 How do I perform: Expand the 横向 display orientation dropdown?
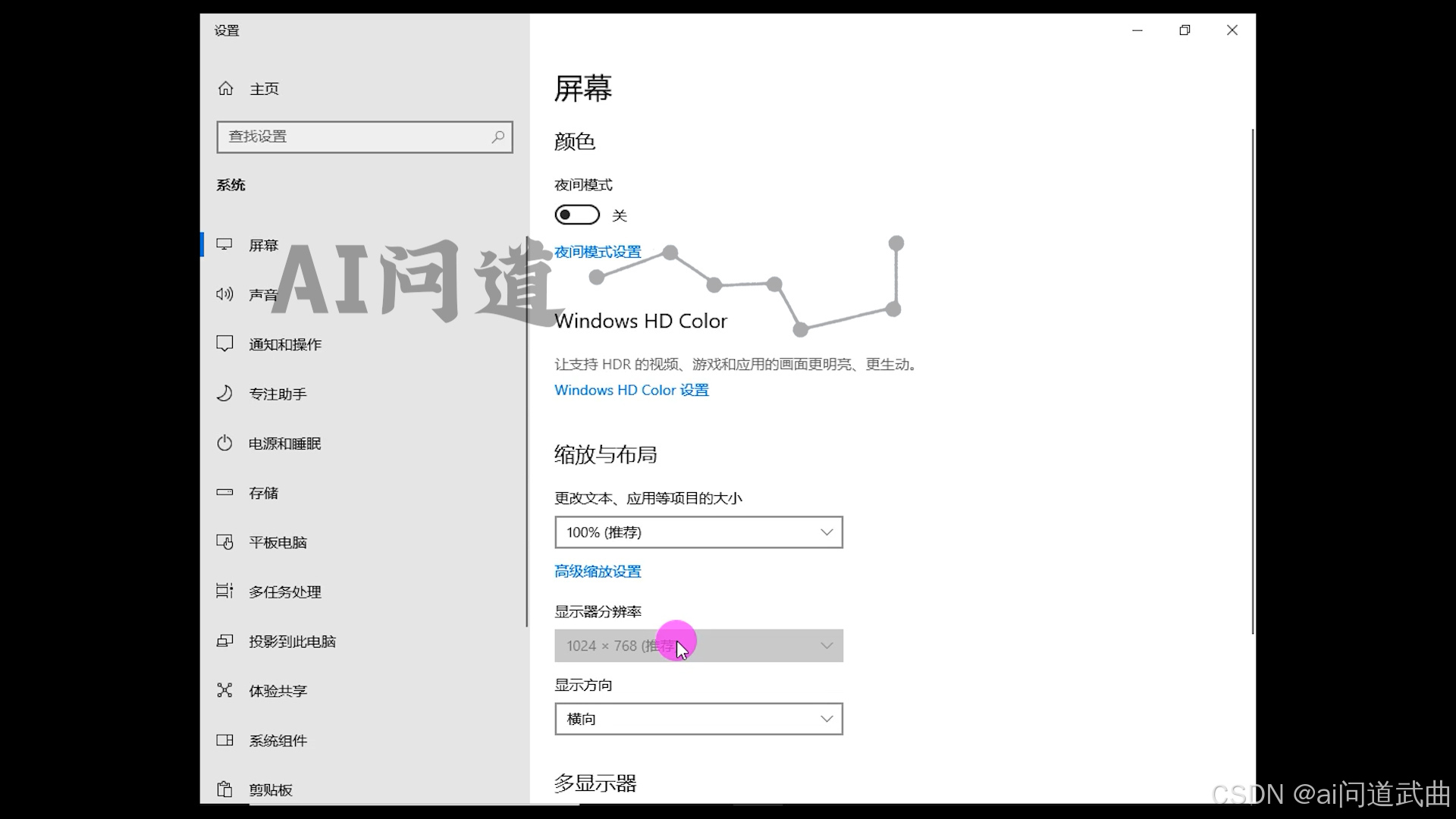click(x=698, y=719)
